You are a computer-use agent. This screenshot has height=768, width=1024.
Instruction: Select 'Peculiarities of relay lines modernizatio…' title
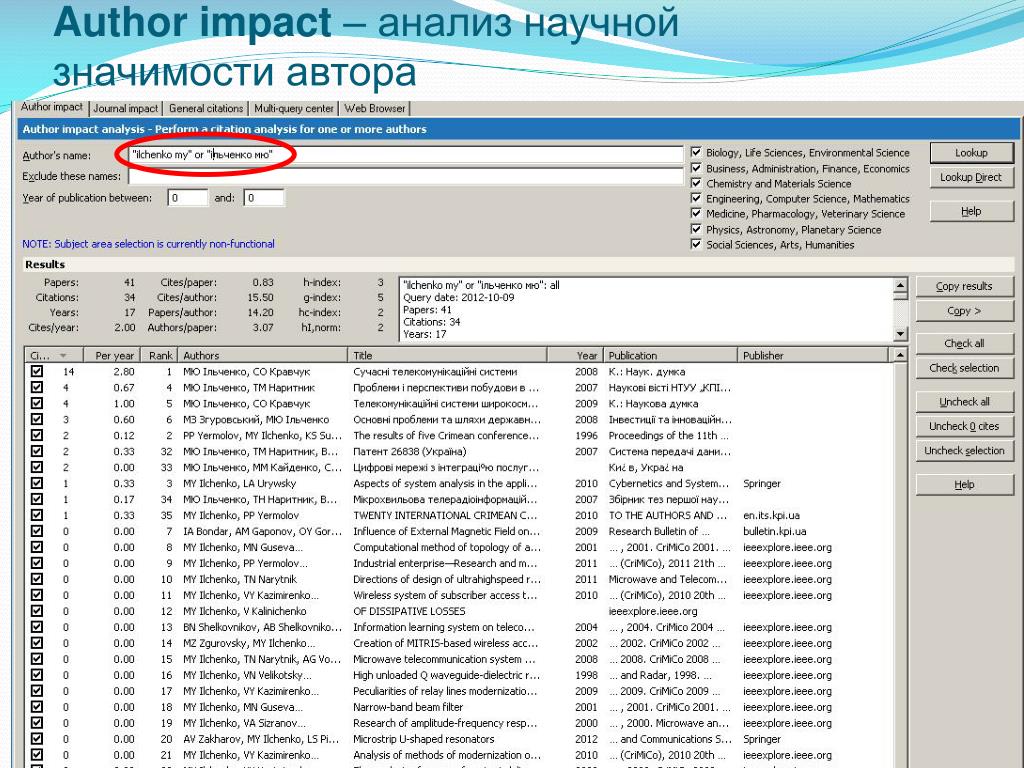(445, 691)
